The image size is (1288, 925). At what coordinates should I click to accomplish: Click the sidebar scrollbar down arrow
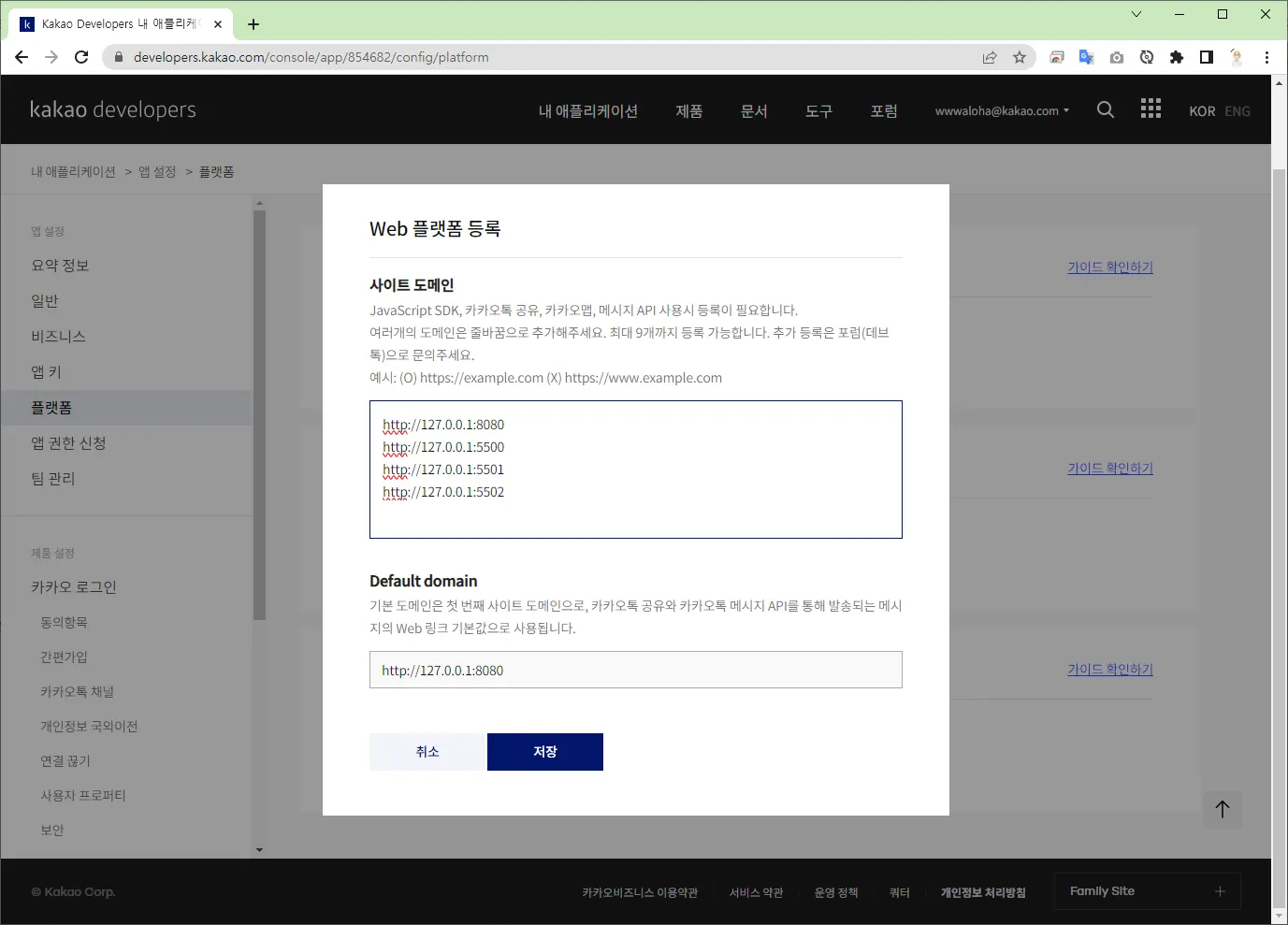point(259,850)
